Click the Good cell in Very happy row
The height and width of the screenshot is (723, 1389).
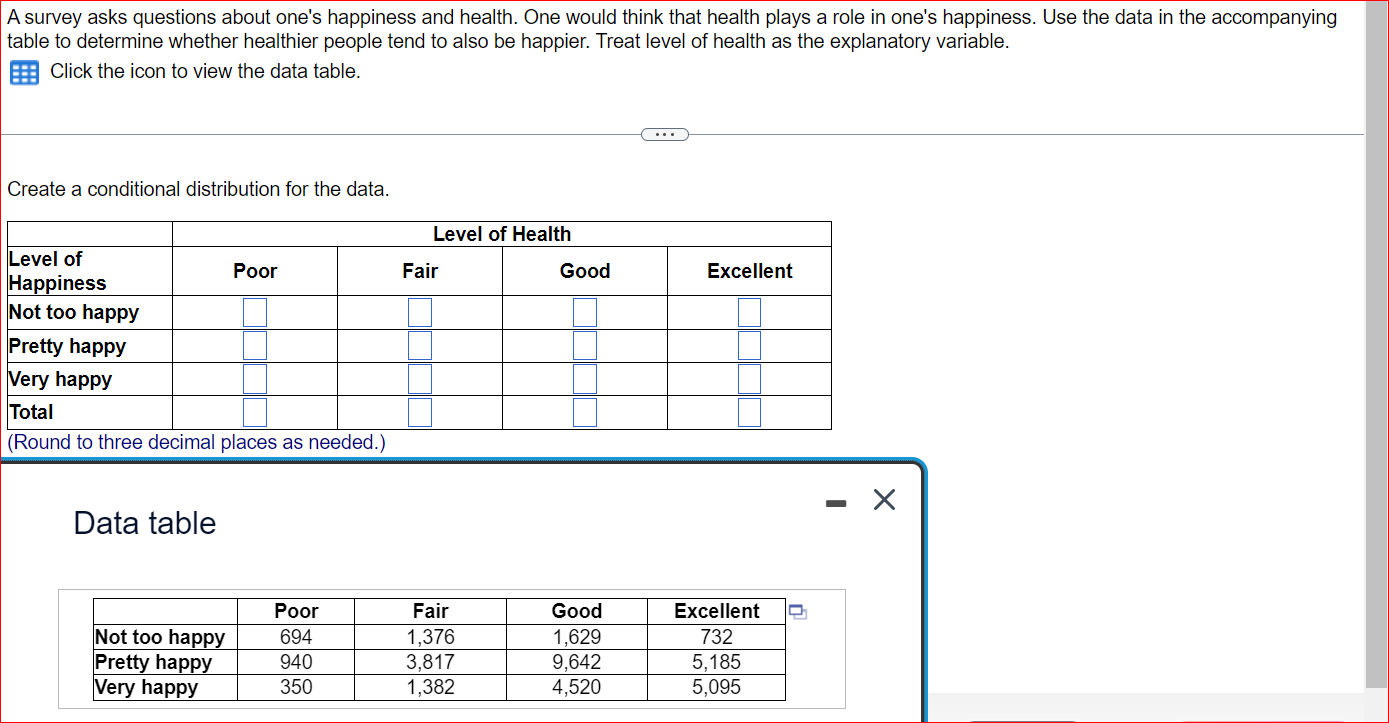[584, 378]
